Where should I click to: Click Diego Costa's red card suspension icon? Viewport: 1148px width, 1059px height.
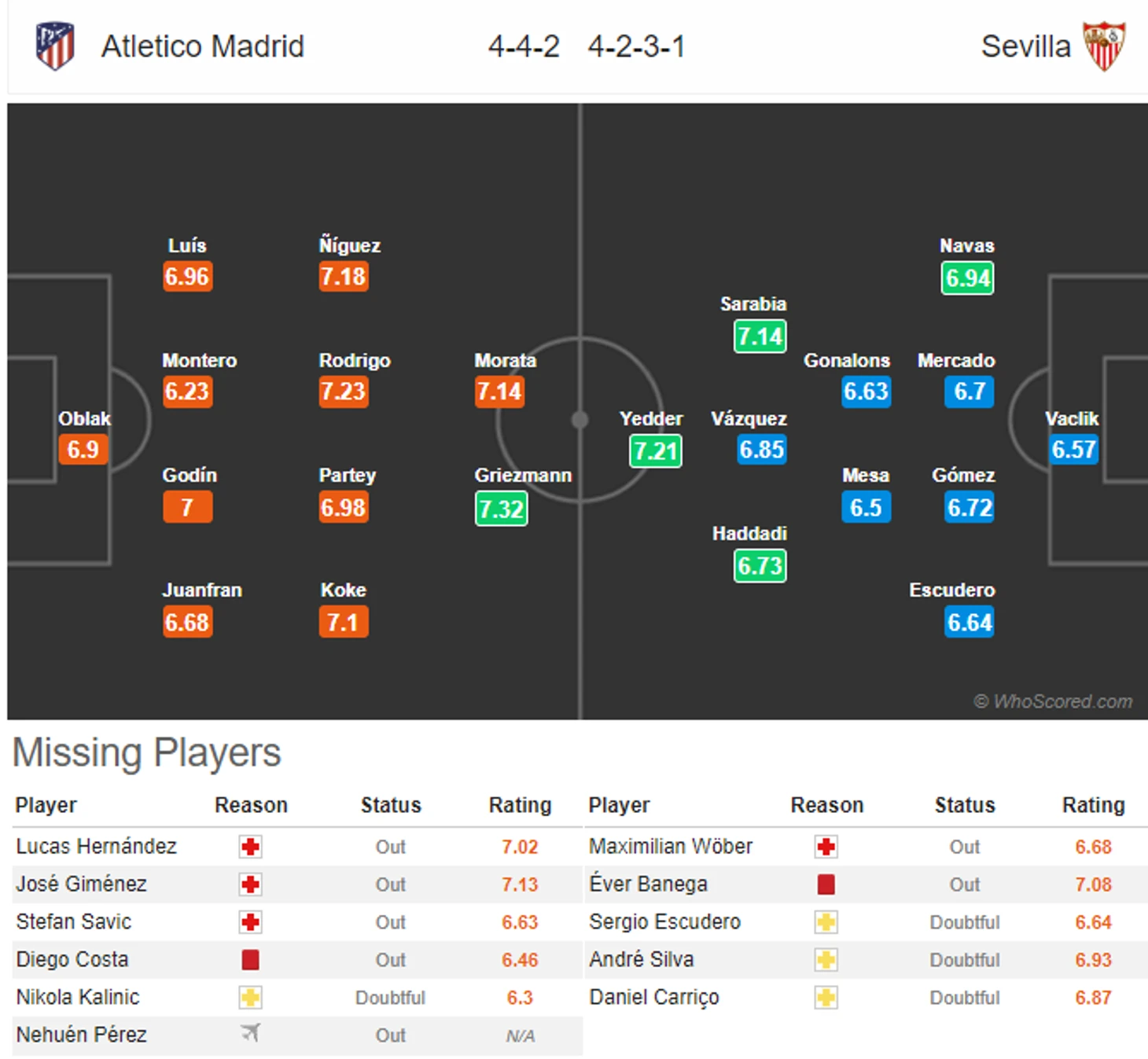251,960
